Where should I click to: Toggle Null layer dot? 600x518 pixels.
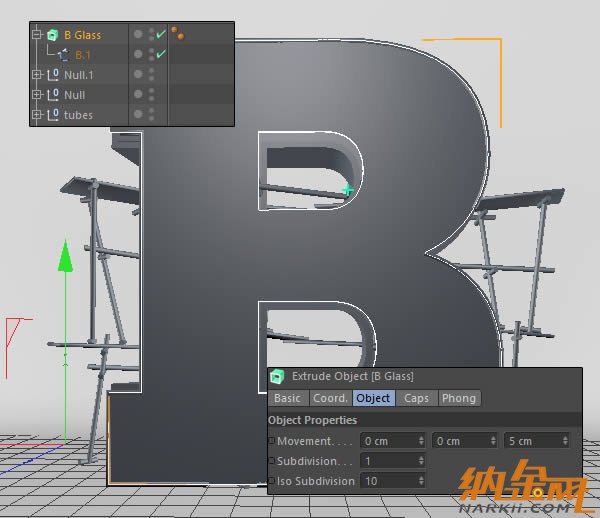138,94
